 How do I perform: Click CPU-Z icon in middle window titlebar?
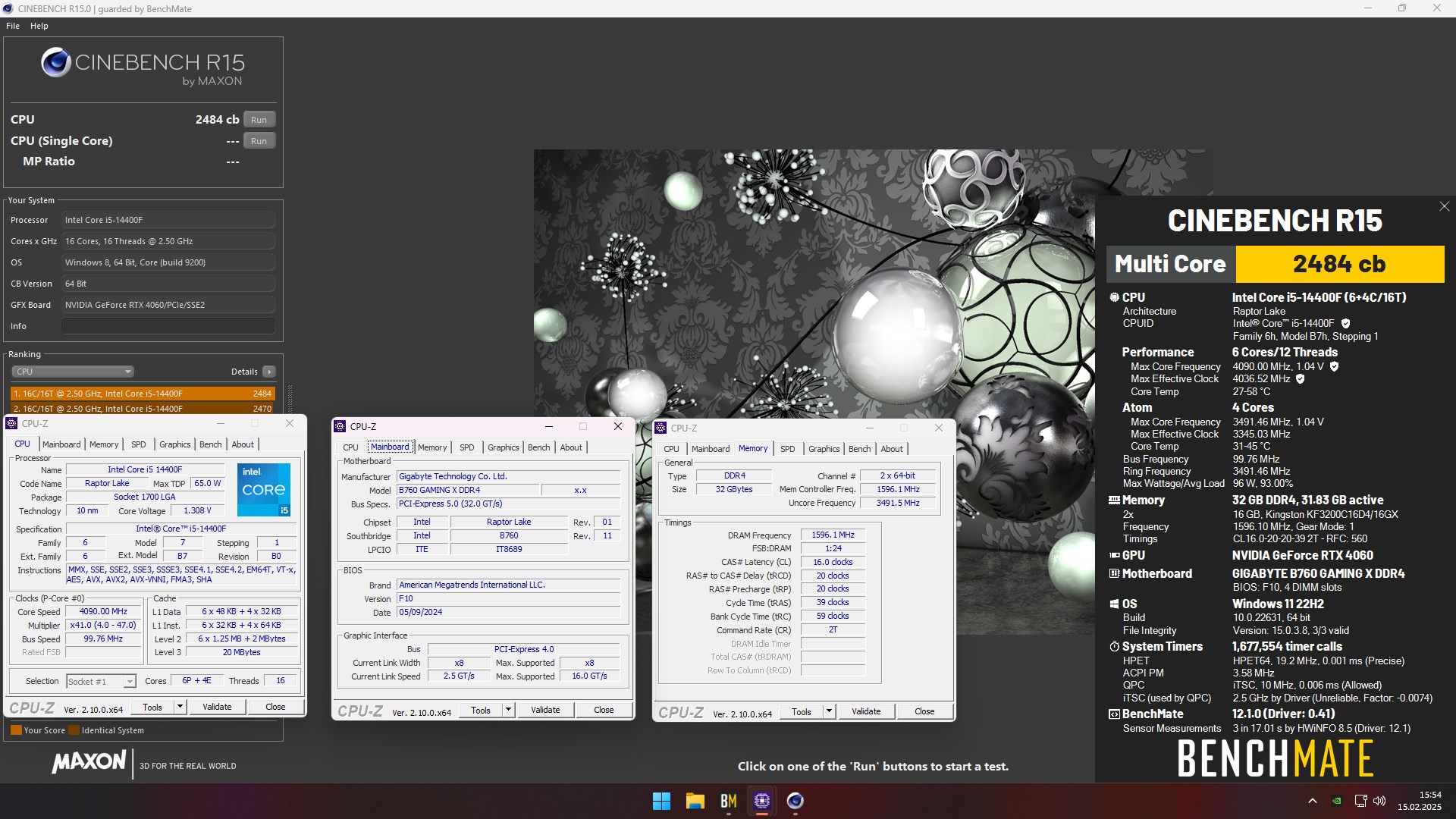340,427
